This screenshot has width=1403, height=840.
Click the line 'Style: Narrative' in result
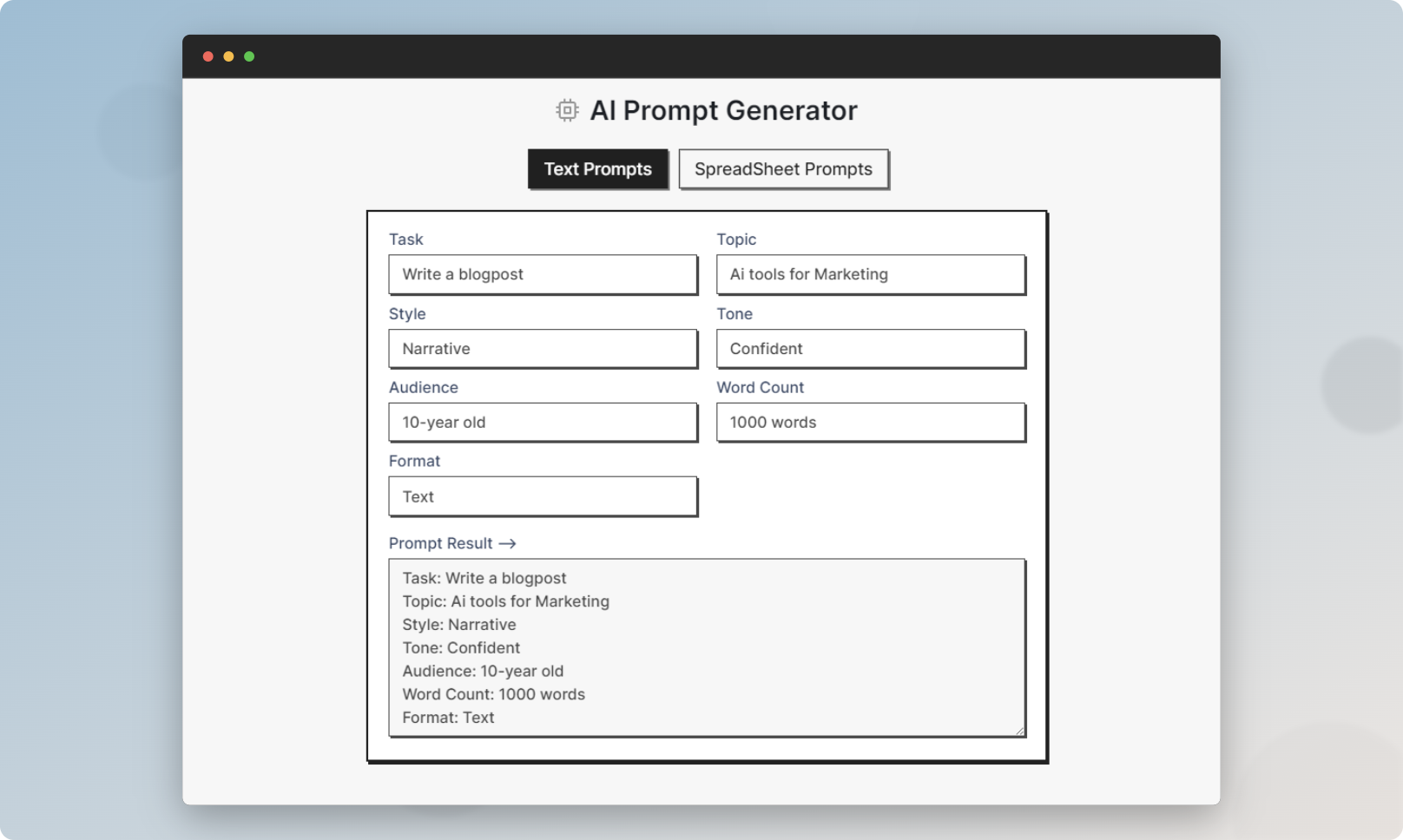click(x=458, y=625)
